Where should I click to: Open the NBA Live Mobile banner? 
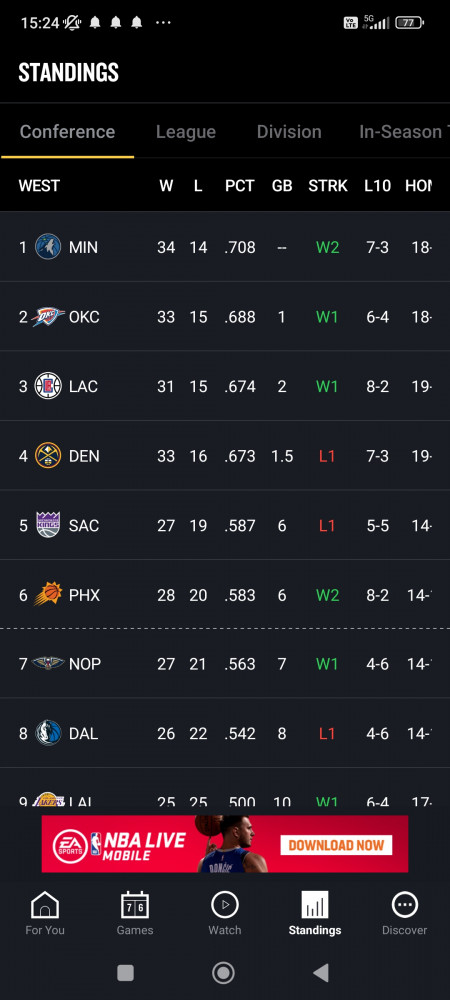coord(224,844)
